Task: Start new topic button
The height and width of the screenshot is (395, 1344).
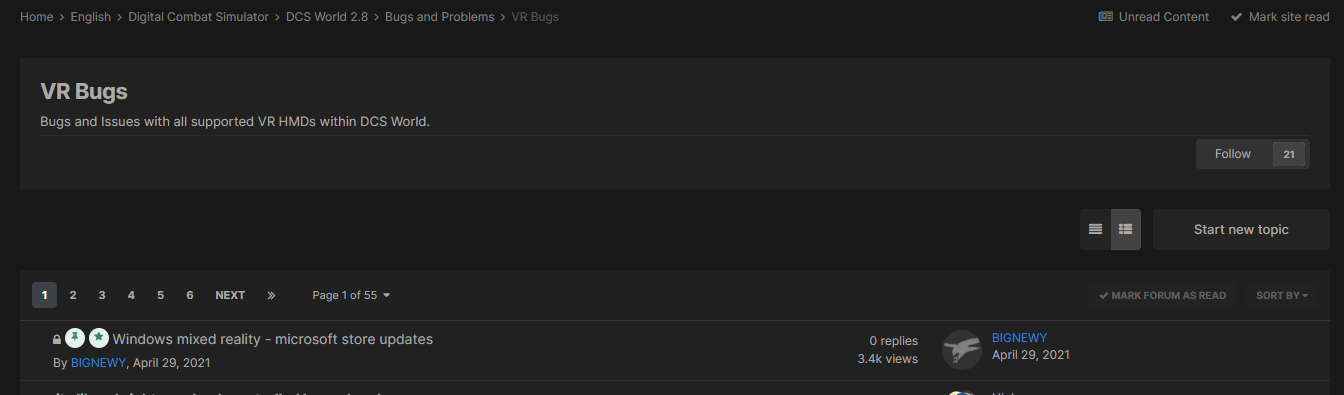Action: (1241, 229)
